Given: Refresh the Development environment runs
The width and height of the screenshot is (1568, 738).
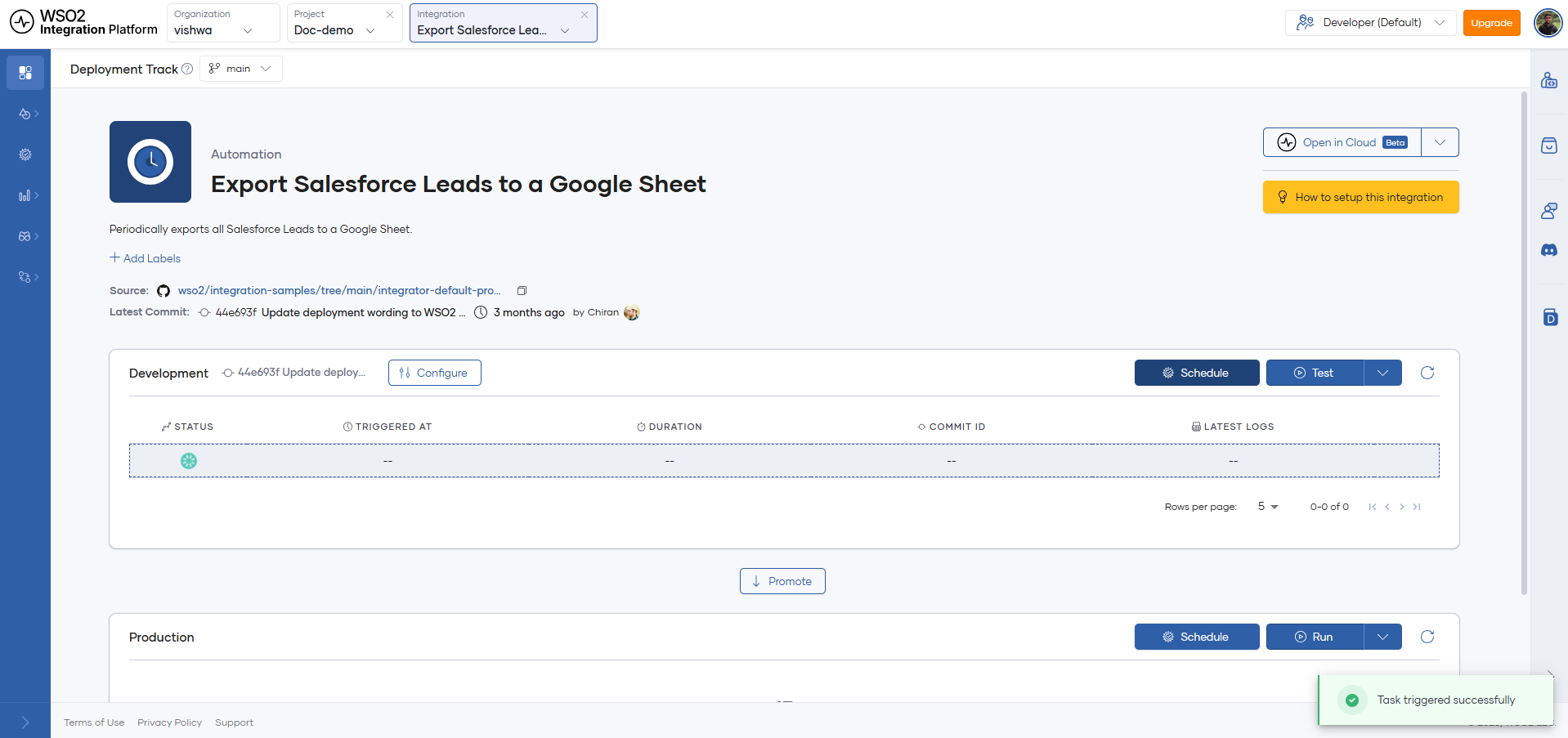Looking at the screenshot, I should click(1427, 373).
